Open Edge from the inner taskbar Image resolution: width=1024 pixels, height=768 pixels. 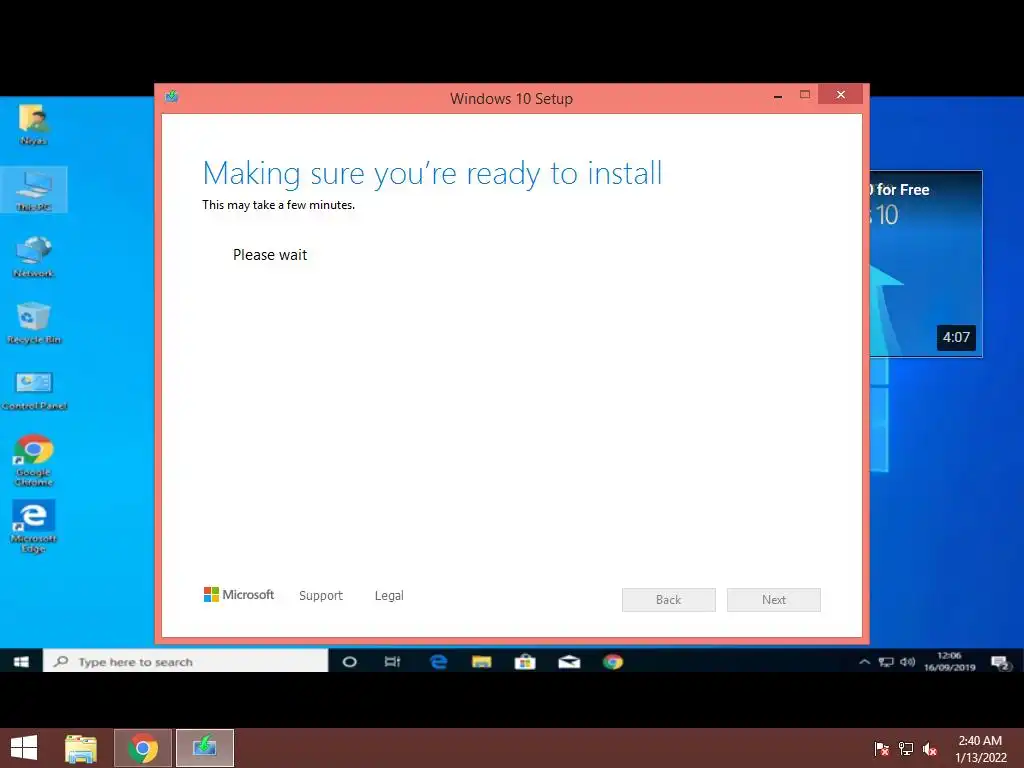point(438,662)
